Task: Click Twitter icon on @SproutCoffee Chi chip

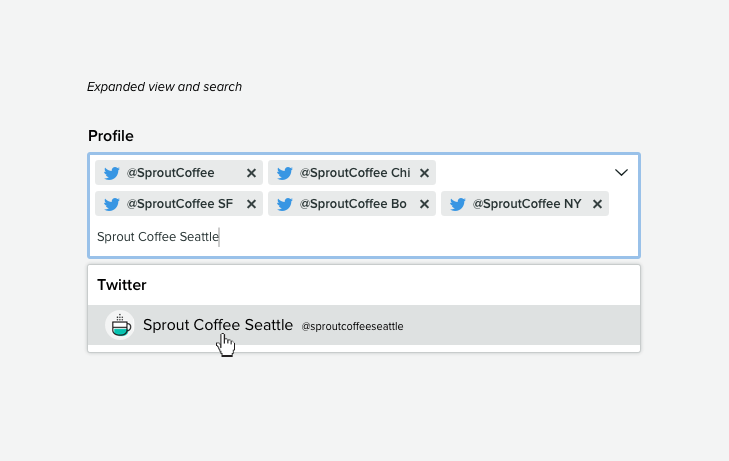Action: [x=284, y=173]
